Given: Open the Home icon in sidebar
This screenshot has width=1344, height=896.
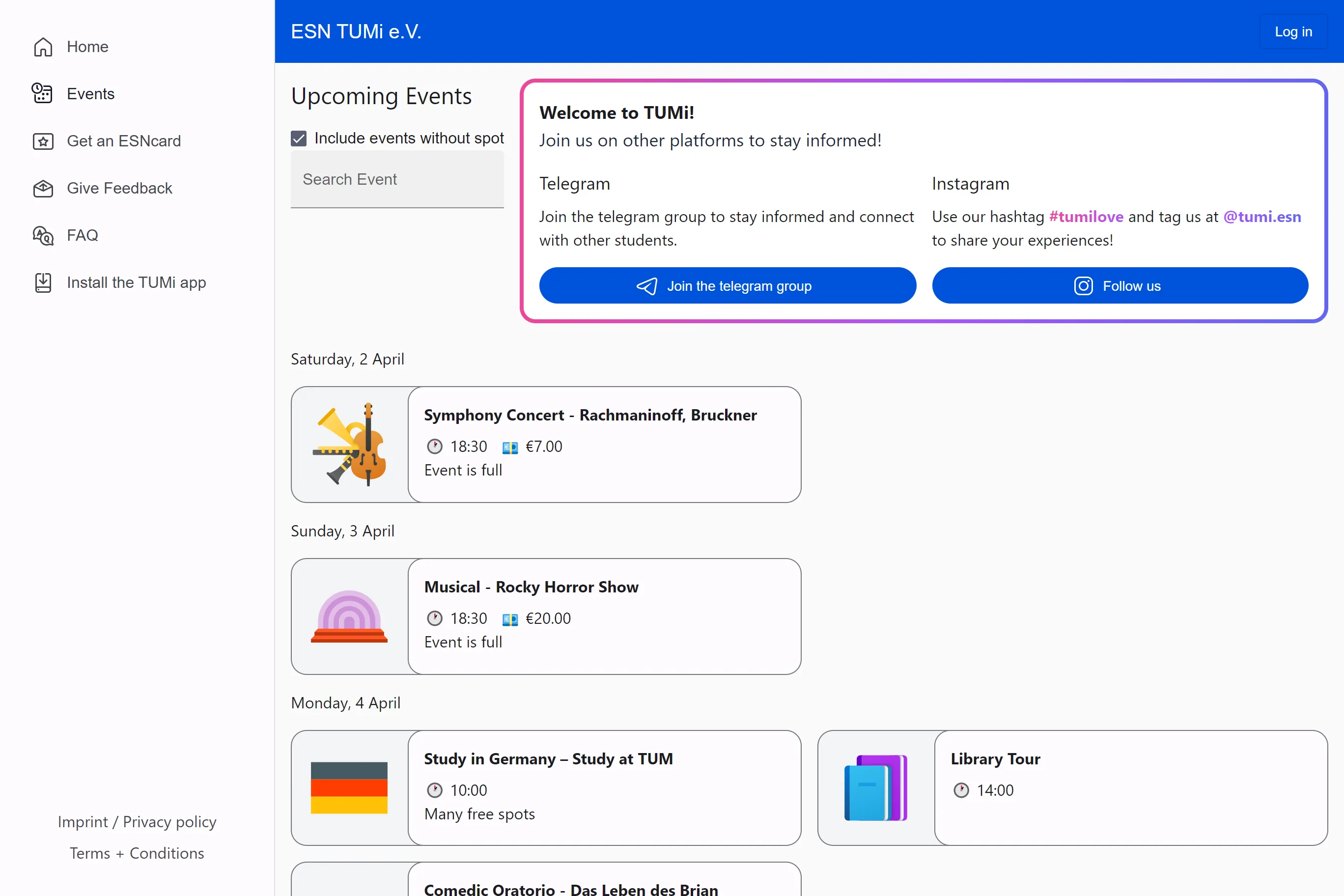Looking at the screenshot, I should (43, 47).
